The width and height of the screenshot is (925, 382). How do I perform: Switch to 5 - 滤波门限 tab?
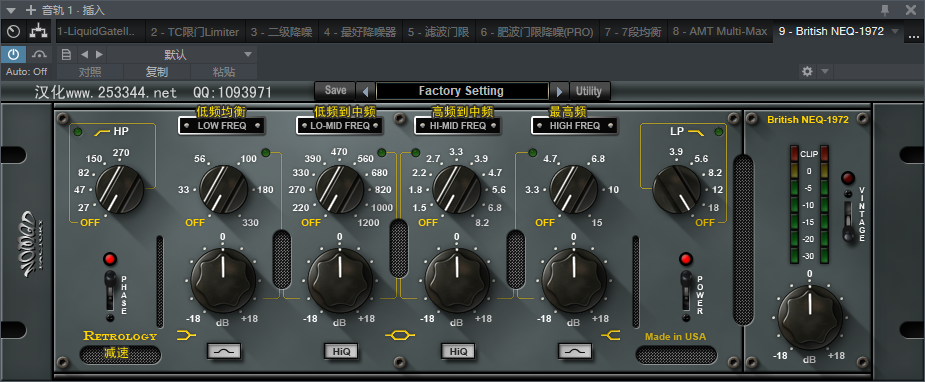(x=439, y=32)
